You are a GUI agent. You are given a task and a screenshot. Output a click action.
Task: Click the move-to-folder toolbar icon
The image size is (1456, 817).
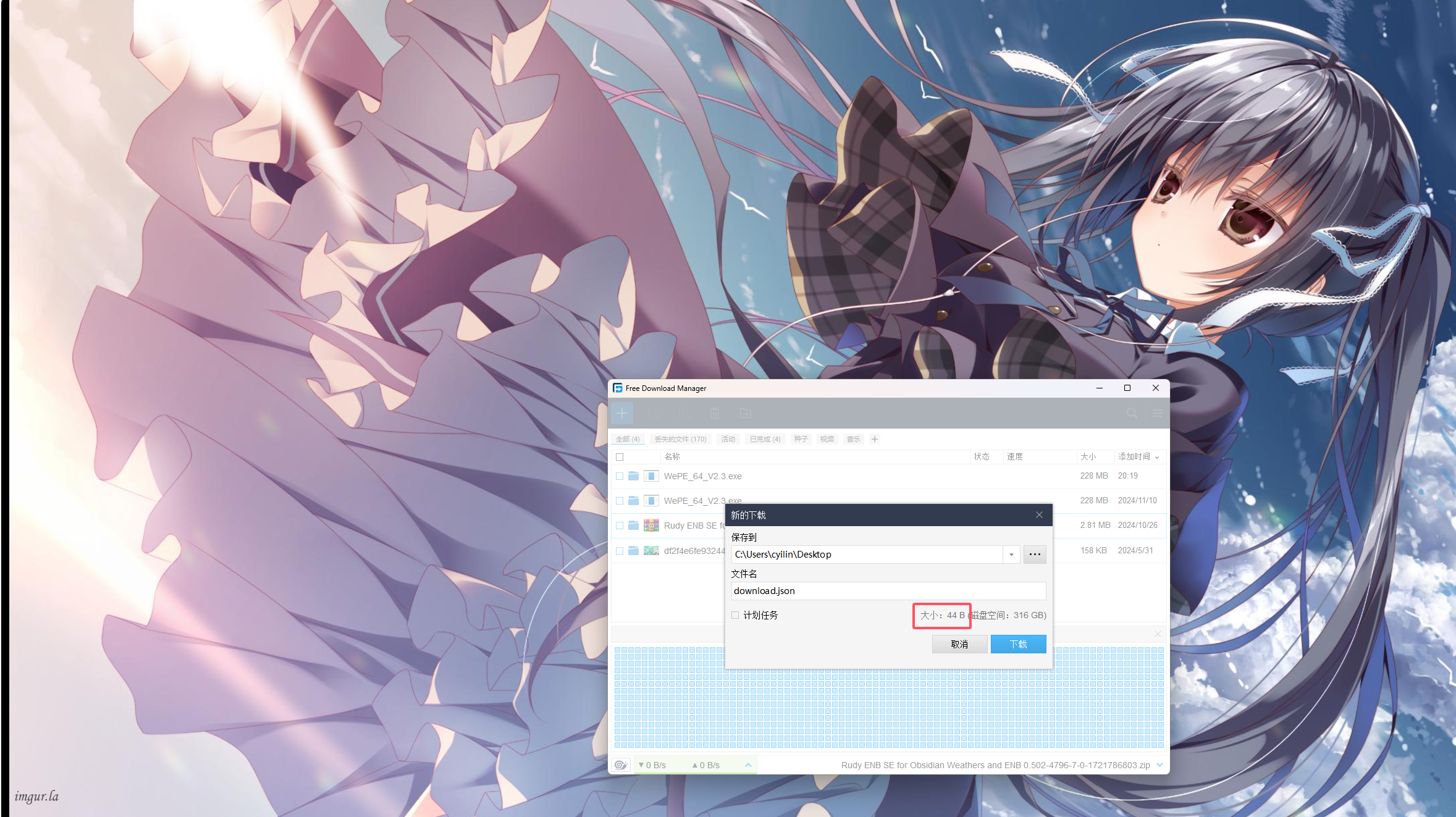(x=746, y=413)
